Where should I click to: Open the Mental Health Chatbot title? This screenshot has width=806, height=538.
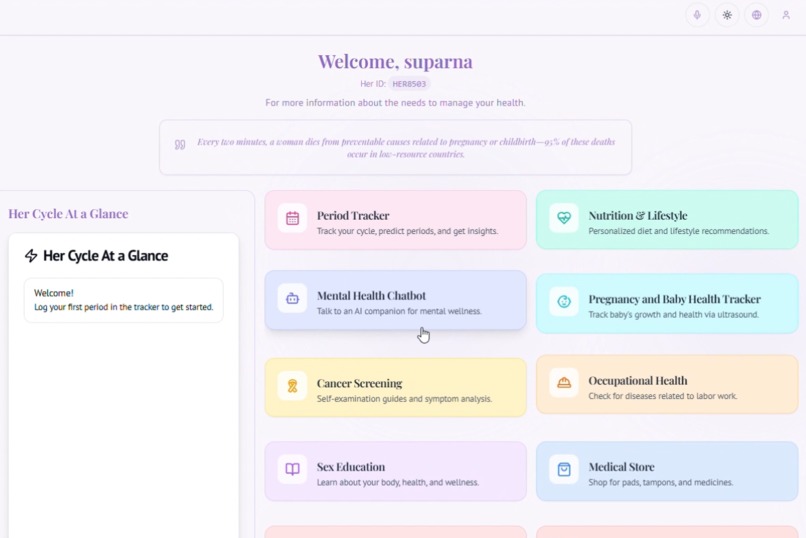pos(371,295)
